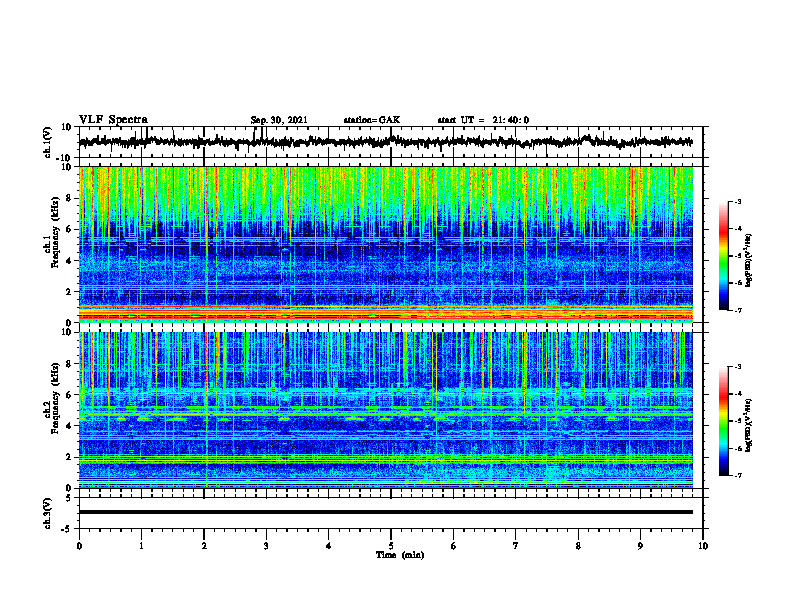Click the "-5" tick on ch.1 colorbar
This screenshot has width=792, height=612.
point(737,256)
